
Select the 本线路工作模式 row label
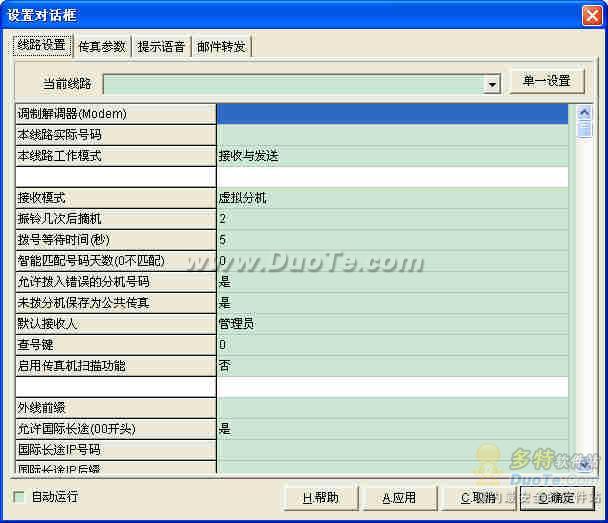[116, 156]
